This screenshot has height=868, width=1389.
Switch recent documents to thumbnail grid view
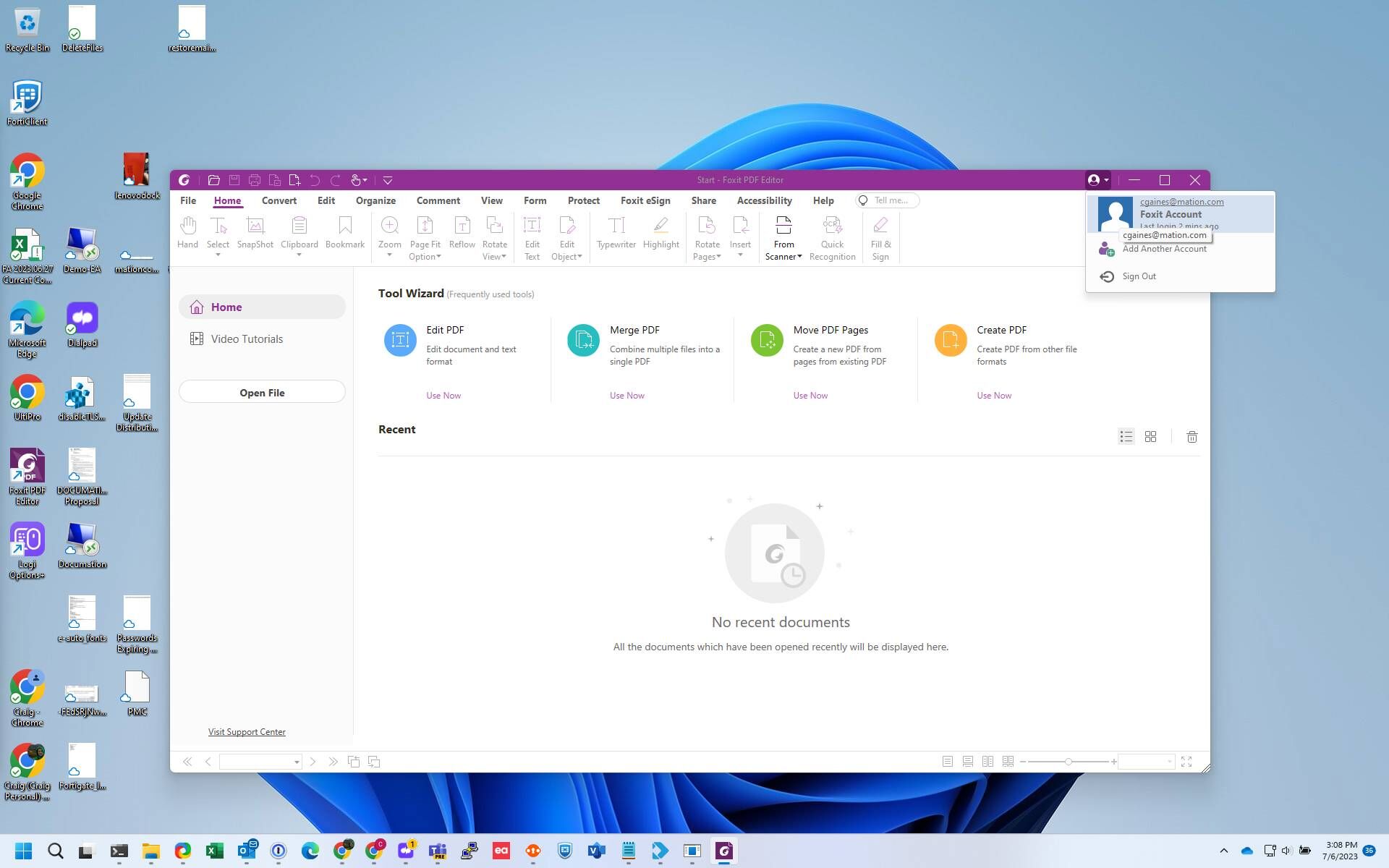1150,437
